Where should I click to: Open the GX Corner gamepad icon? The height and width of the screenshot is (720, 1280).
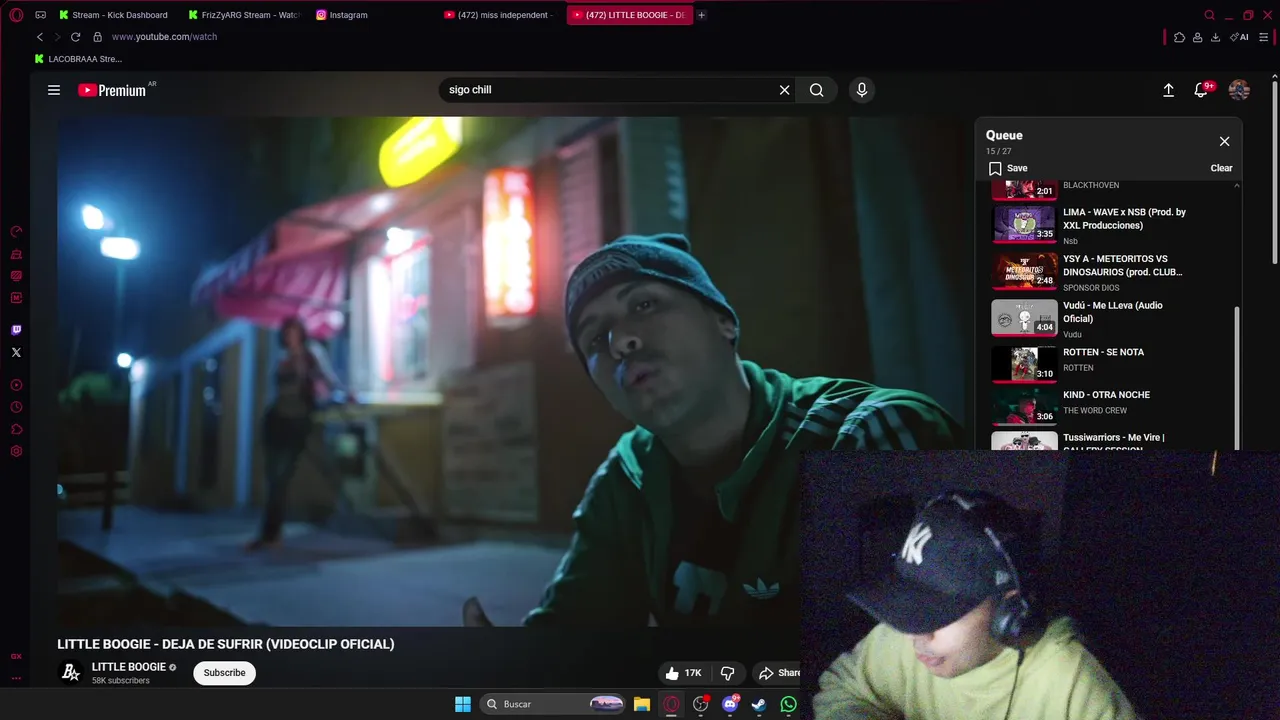click(40, 15)
